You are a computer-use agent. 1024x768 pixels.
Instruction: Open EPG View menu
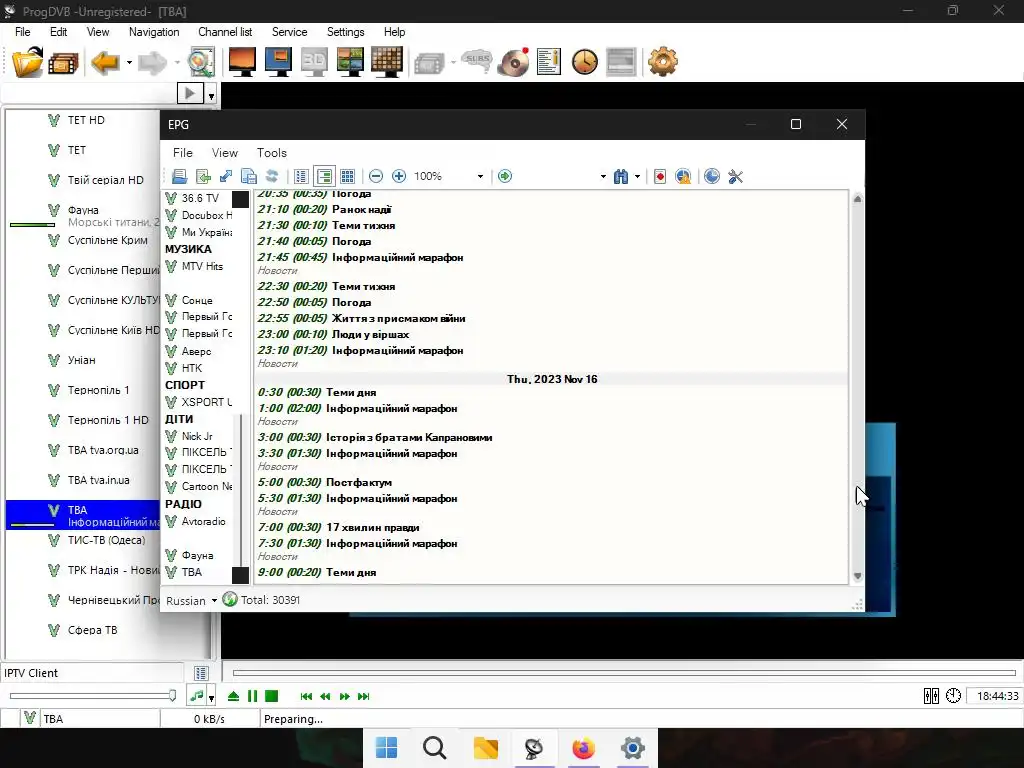pyautogui.click(x=225, y=153)
